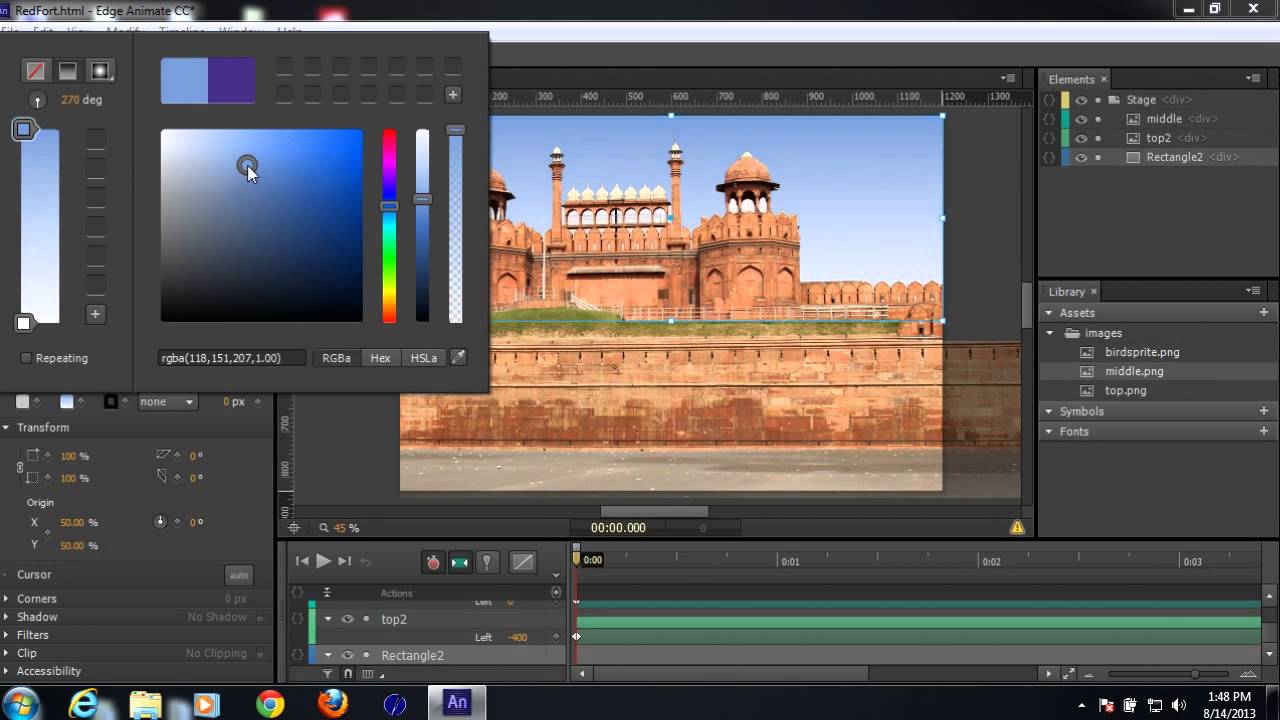This screenshot has width=1280, height=720.
Task: Open the border style 'none' dropdown
Action: tap(167, 402)
